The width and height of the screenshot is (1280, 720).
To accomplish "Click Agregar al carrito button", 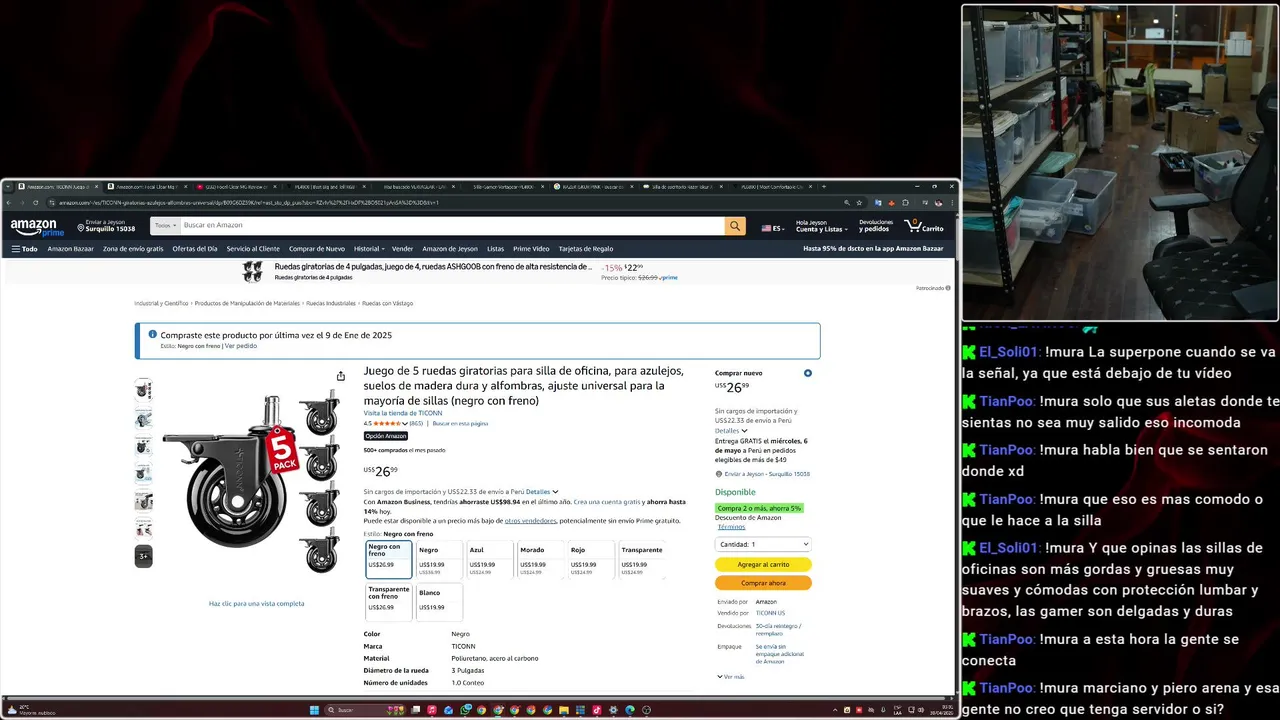I will pyautogui.click(x=763, y=564).
